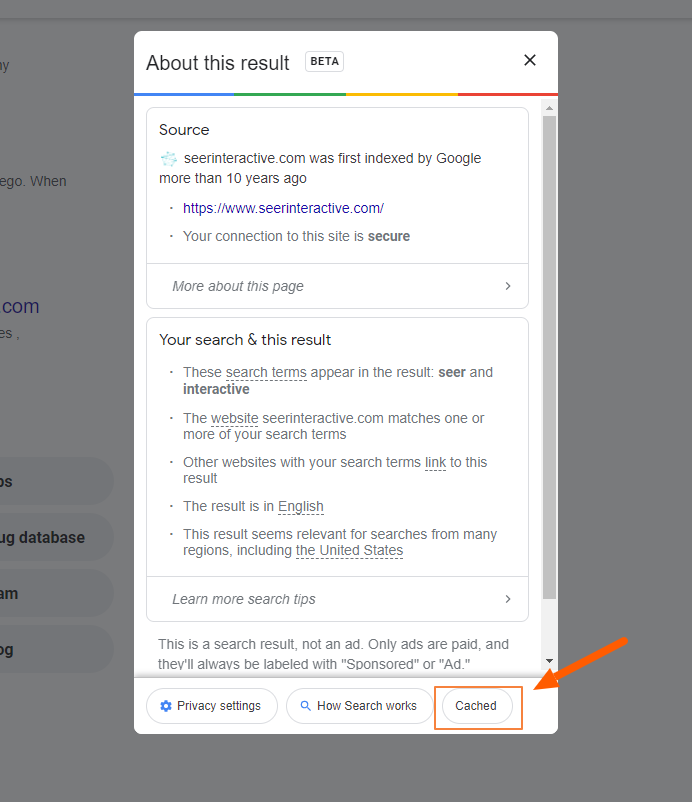Open the Privacy settings button

click(211, 706)
